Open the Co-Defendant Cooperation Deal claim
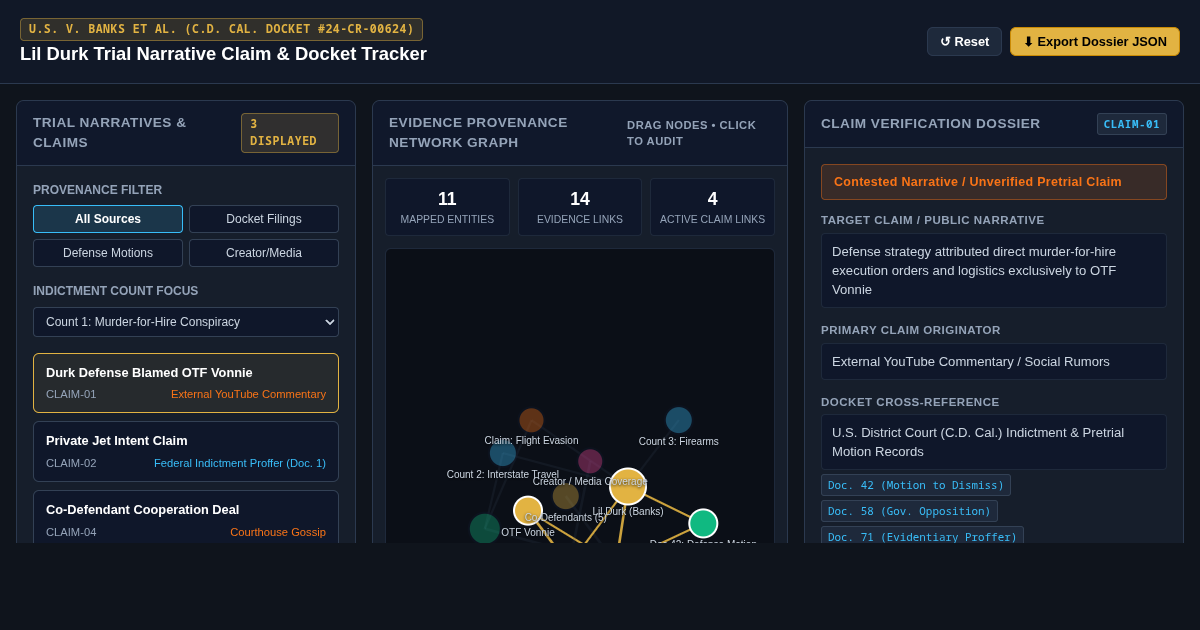 point(186,517)
